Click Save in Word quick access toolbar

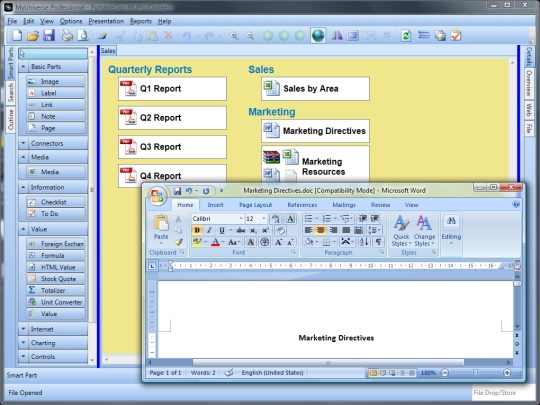pyautogui.click(x=177, y=191)
